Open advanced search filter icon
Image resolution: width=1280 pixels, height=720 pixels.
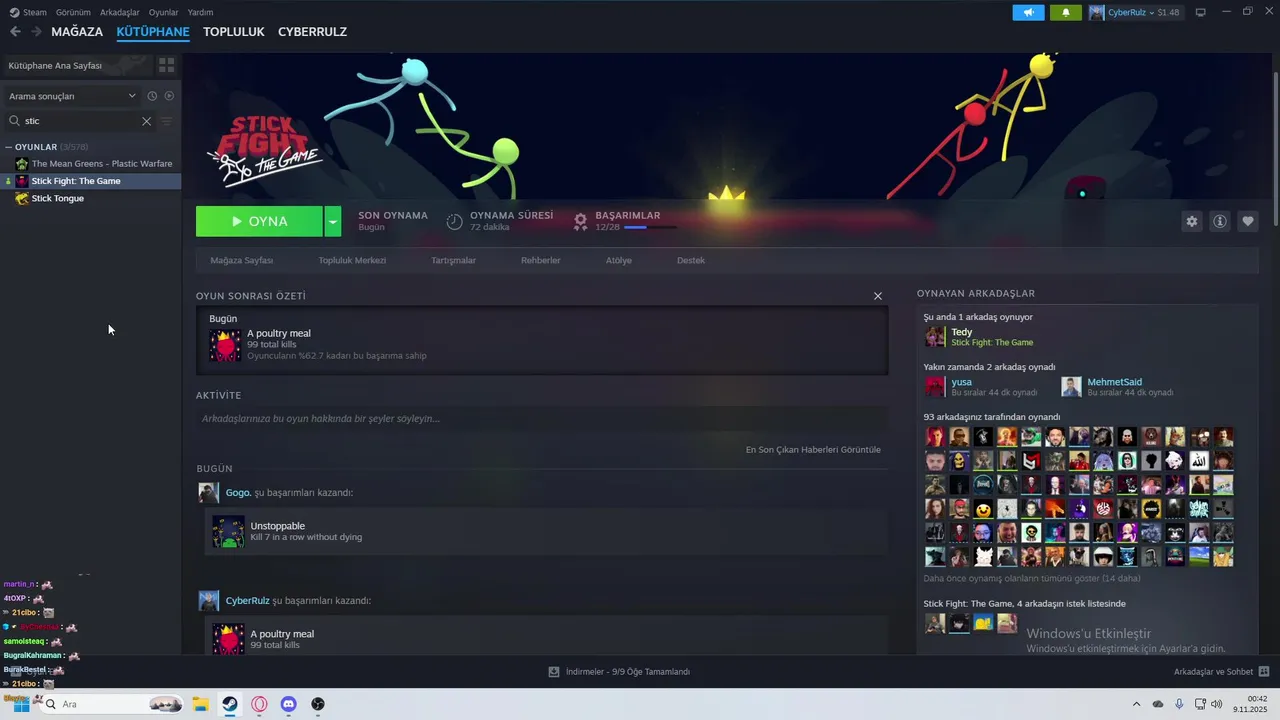coord(167,121)
